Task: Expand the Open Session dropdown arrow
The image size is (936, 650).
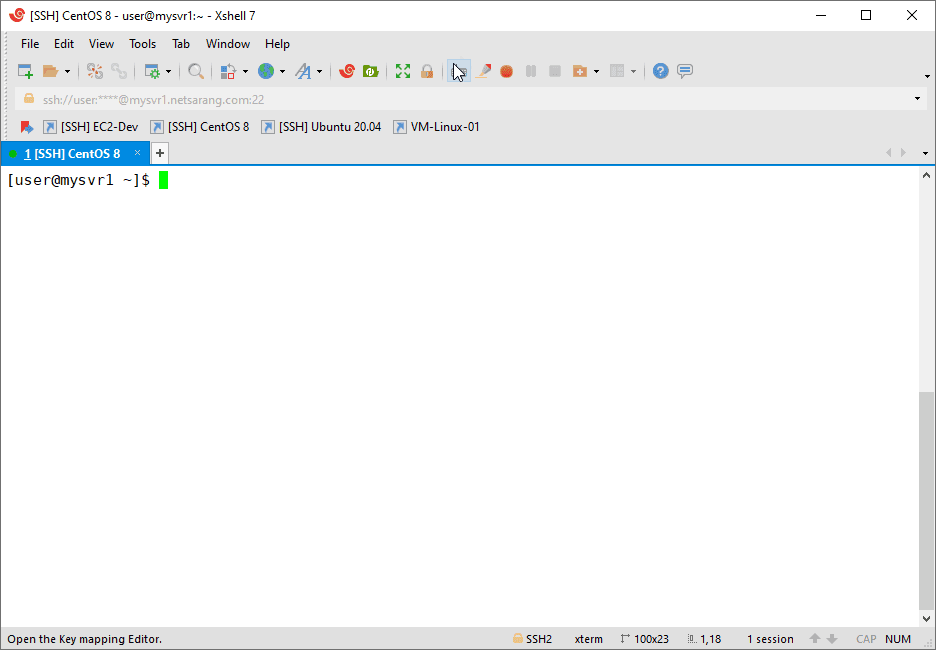Action: (x=67, y=72)
